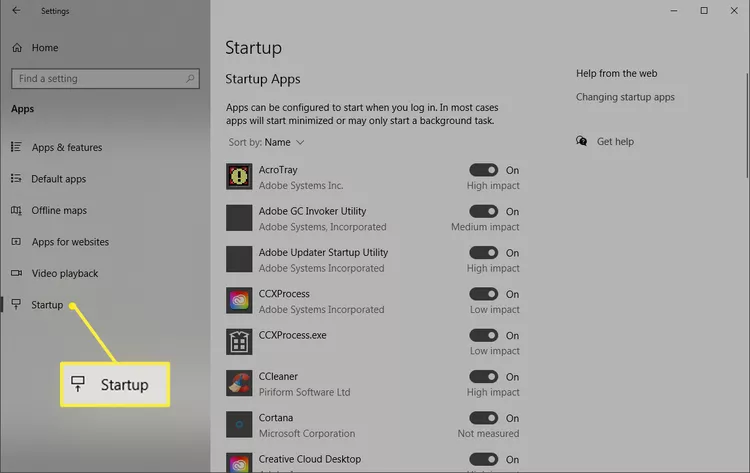Click Adobe Systems Inc. publisher text
The height and width of the screenshot is (473, 750).
pyautogui.click(x=301, y=186)
